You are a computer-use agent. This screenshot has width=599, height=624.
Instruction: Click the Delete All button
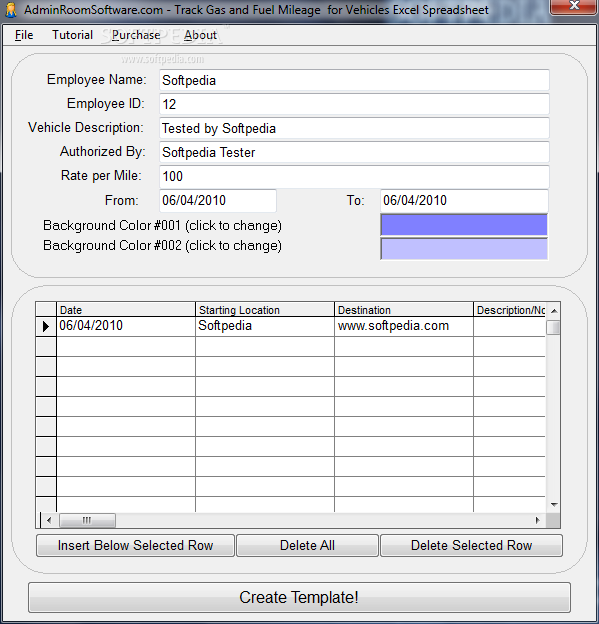[x=307, y=545]
